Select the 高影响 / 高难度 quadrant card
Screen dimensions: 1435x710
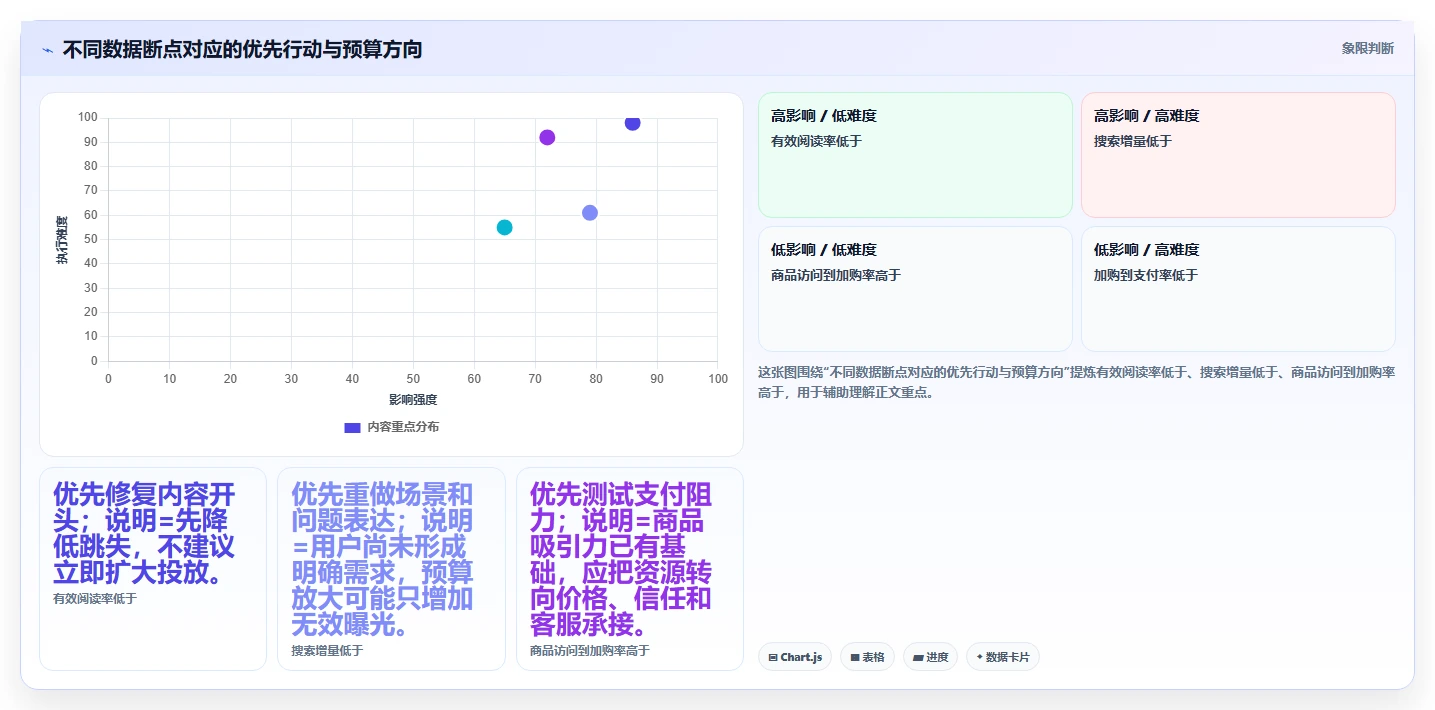pyautogui.click(x=1238, y=155)
